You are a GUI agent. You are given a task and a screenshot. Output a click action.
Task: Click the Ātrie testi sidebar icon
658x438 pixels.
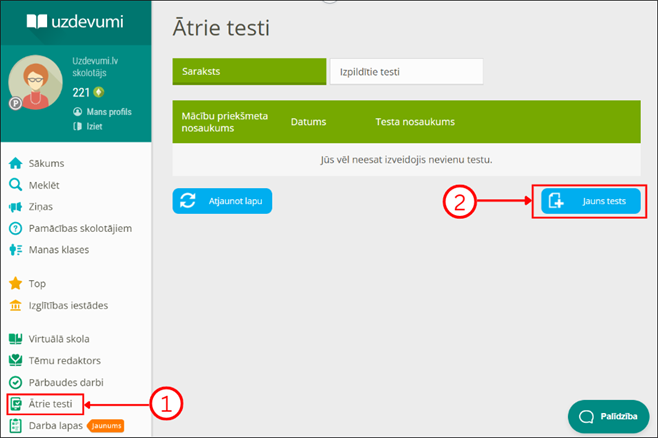click(x=16, y=404)
